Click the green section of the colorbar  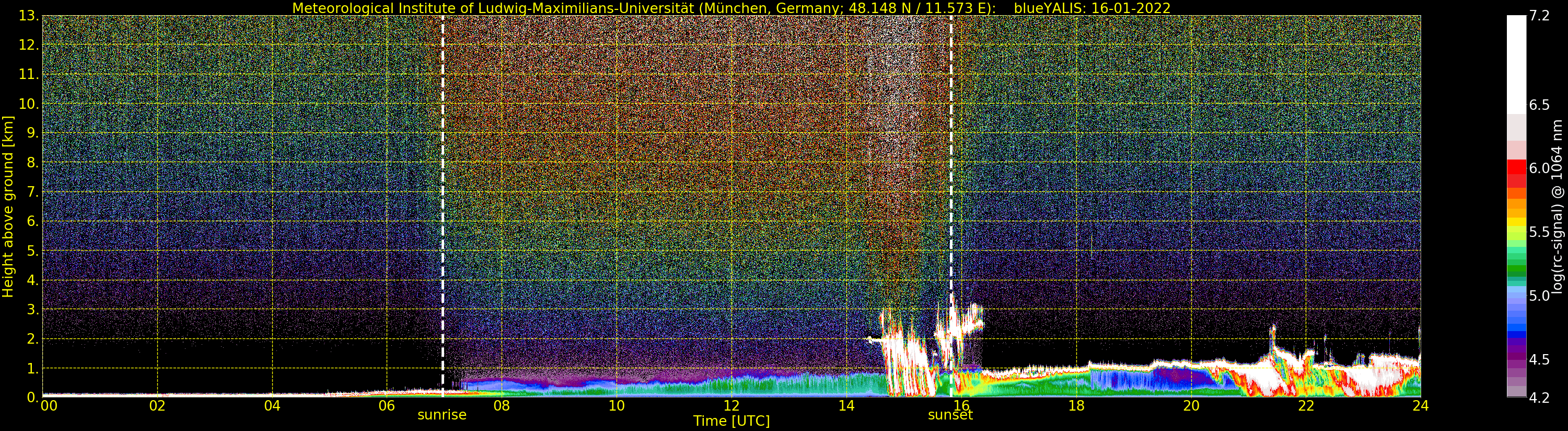1516,262
